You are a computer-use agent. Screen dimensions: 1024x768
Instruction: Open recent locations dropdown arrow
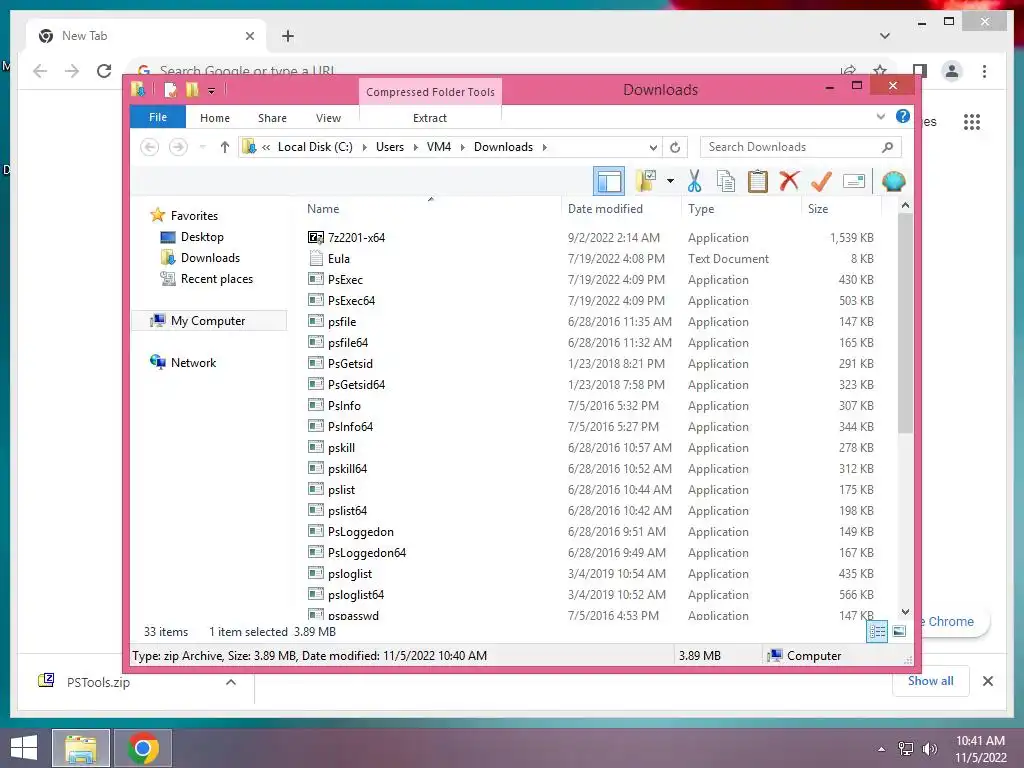coord(202,147)
